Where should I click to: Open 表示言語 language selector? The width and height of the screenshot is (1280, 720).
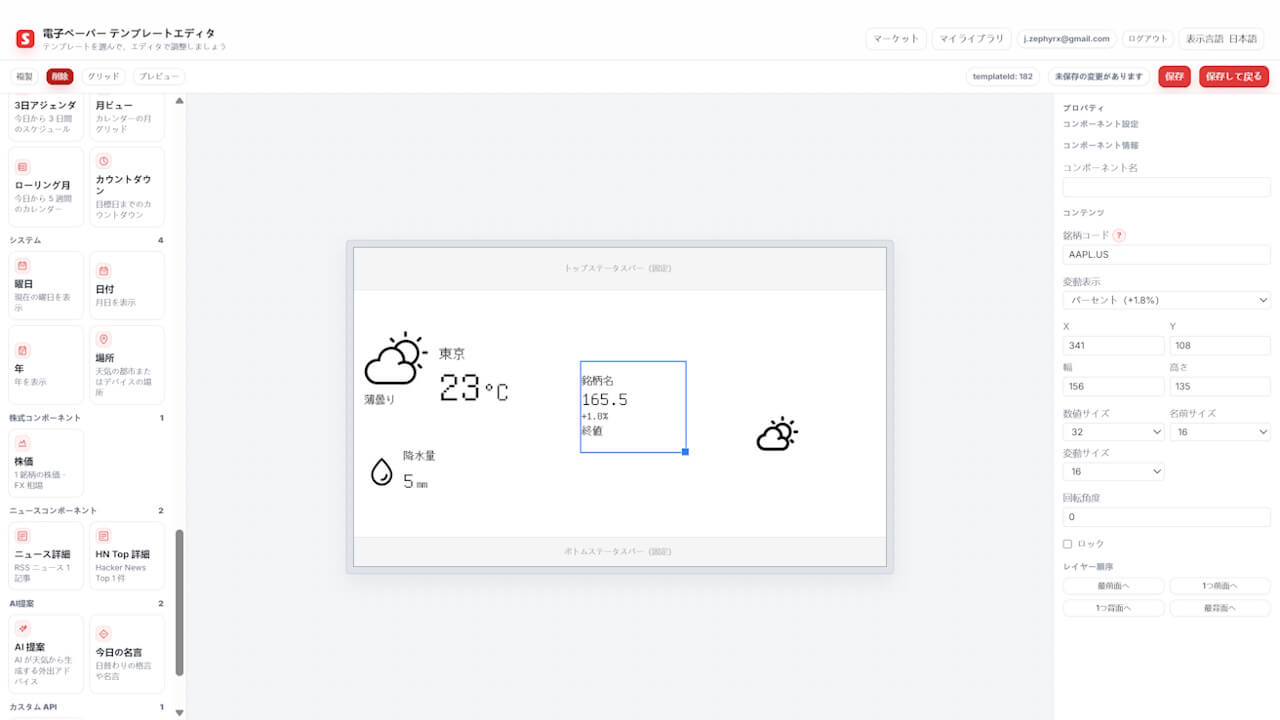[x=1221, y=39]
